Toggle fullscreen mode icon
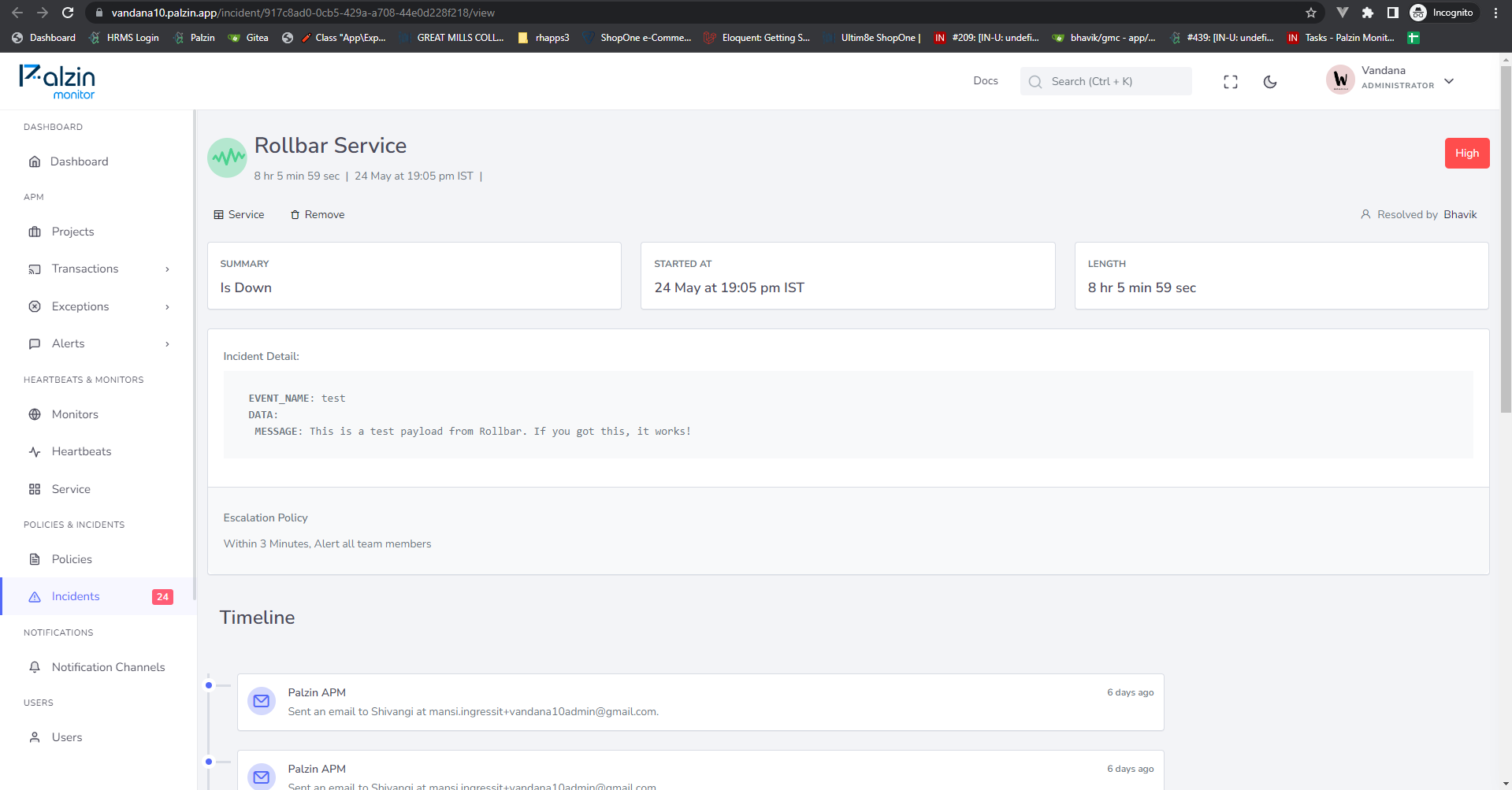1512x790 pixels. click(1231, 82)
